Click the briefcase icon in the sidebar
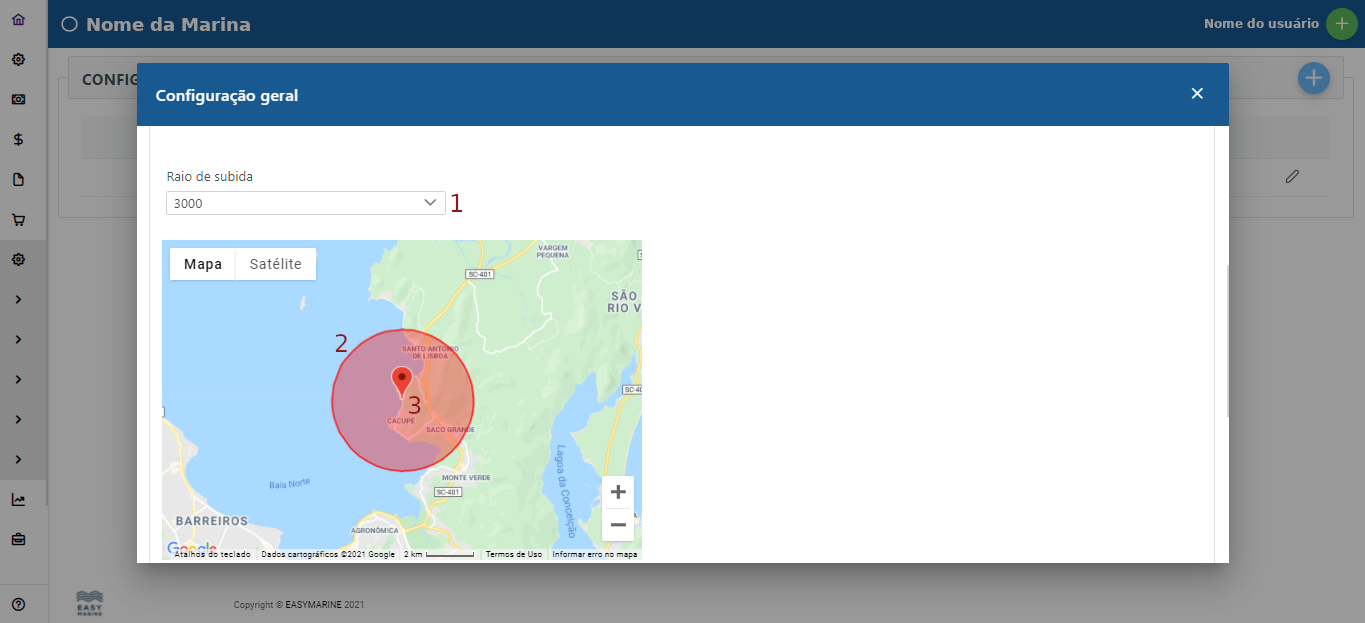Viewport: 1365px width, 623px height. tap(18, 539)
